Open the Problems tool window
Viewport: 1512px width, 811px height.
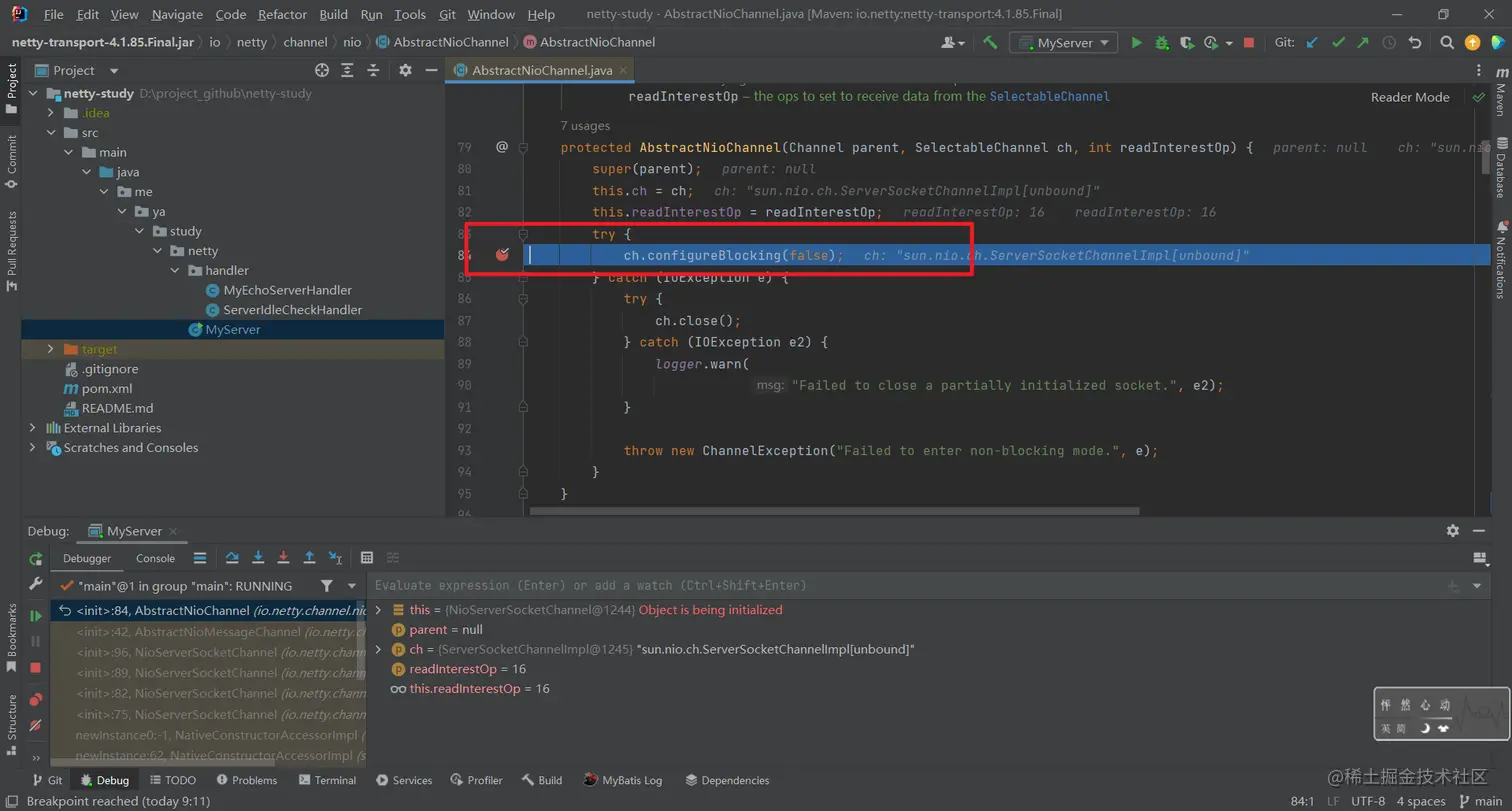pos(246,780)
